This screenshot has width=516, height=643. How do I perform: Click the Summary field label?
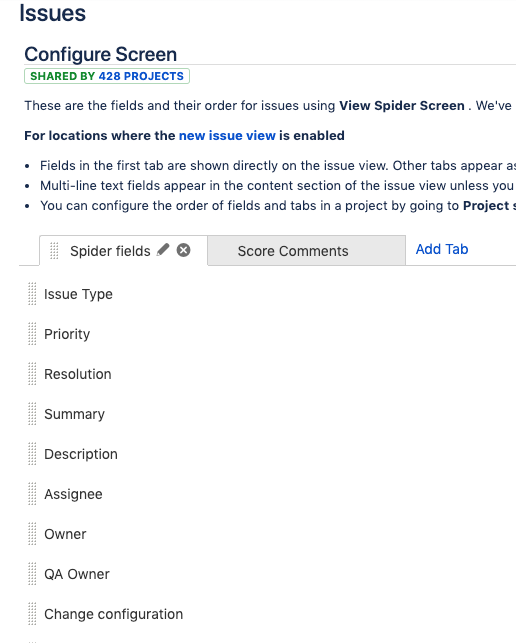coord(74,414)
